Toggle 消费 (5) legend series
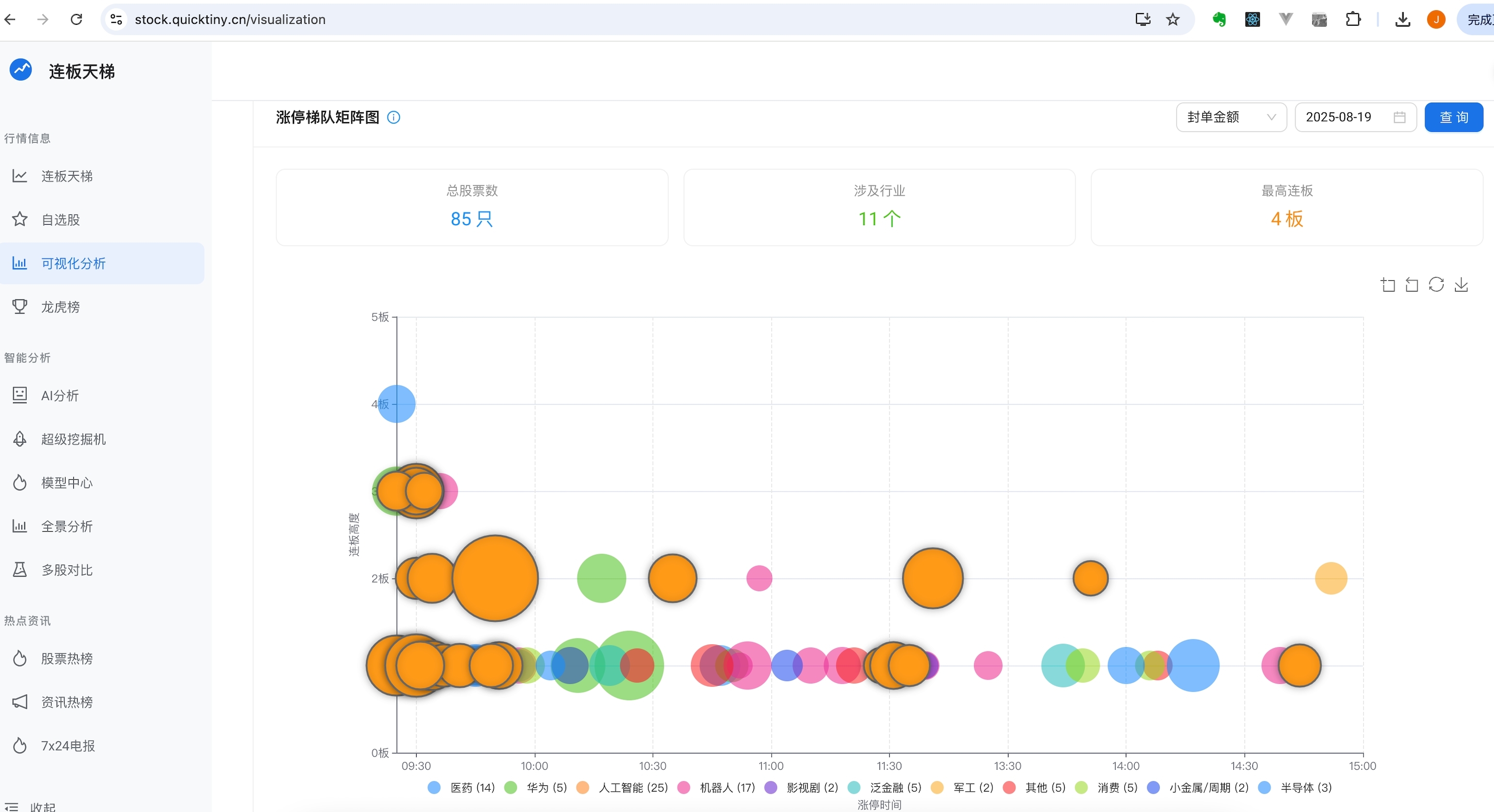The height and width of the screenshot is (812, 1494). [1106, 787]
